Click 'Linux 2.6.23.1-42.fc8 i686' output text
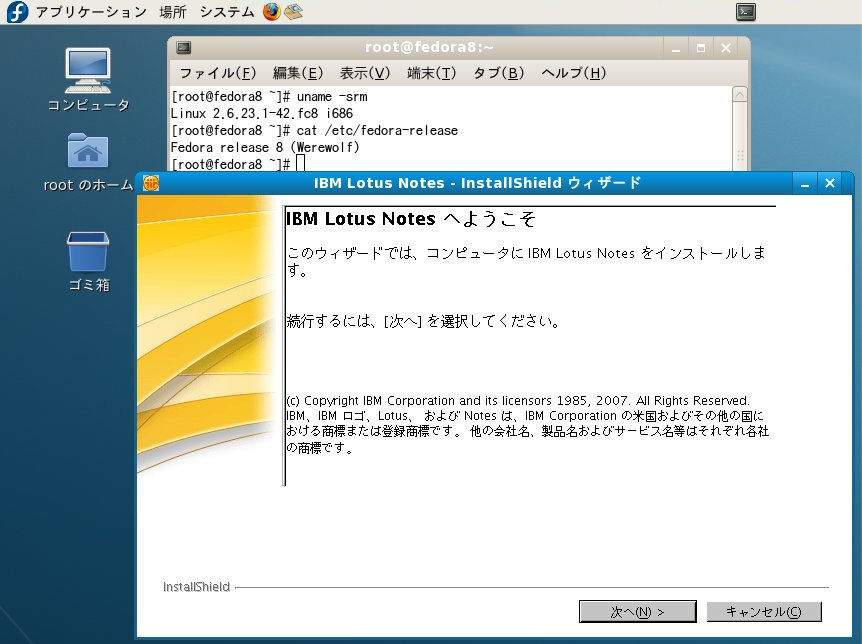The height and width of the screenshot is (644, 862). tap(262, 113)
